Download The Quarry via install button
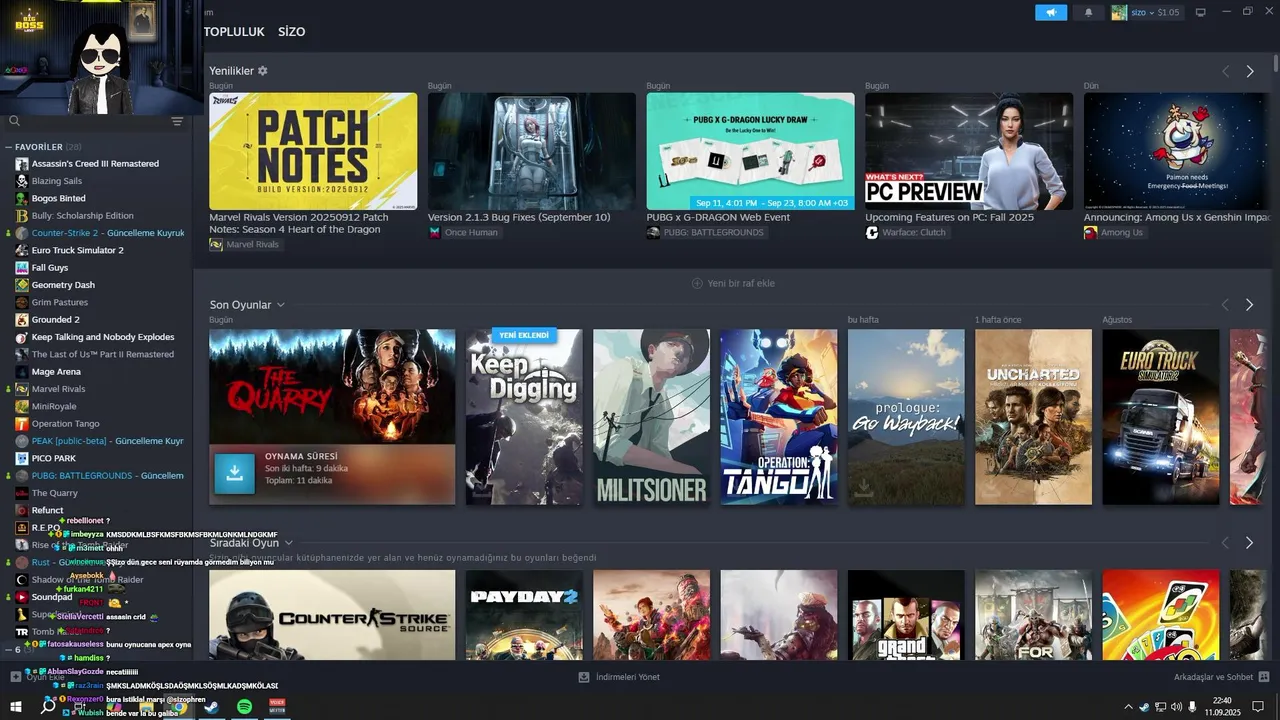Viewport: 1280px width, 720px height. 234,473
